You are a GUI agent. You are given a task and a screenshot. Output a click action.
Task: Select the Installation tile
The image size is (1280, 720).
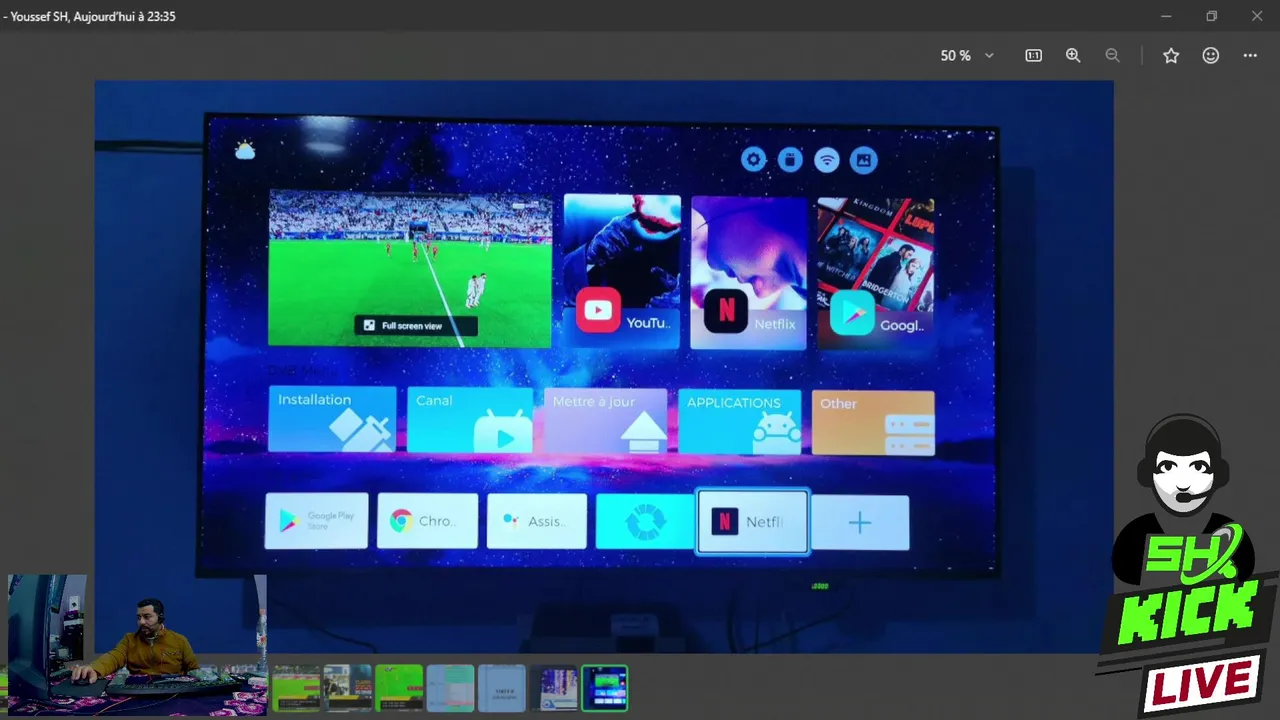[332, 419]
